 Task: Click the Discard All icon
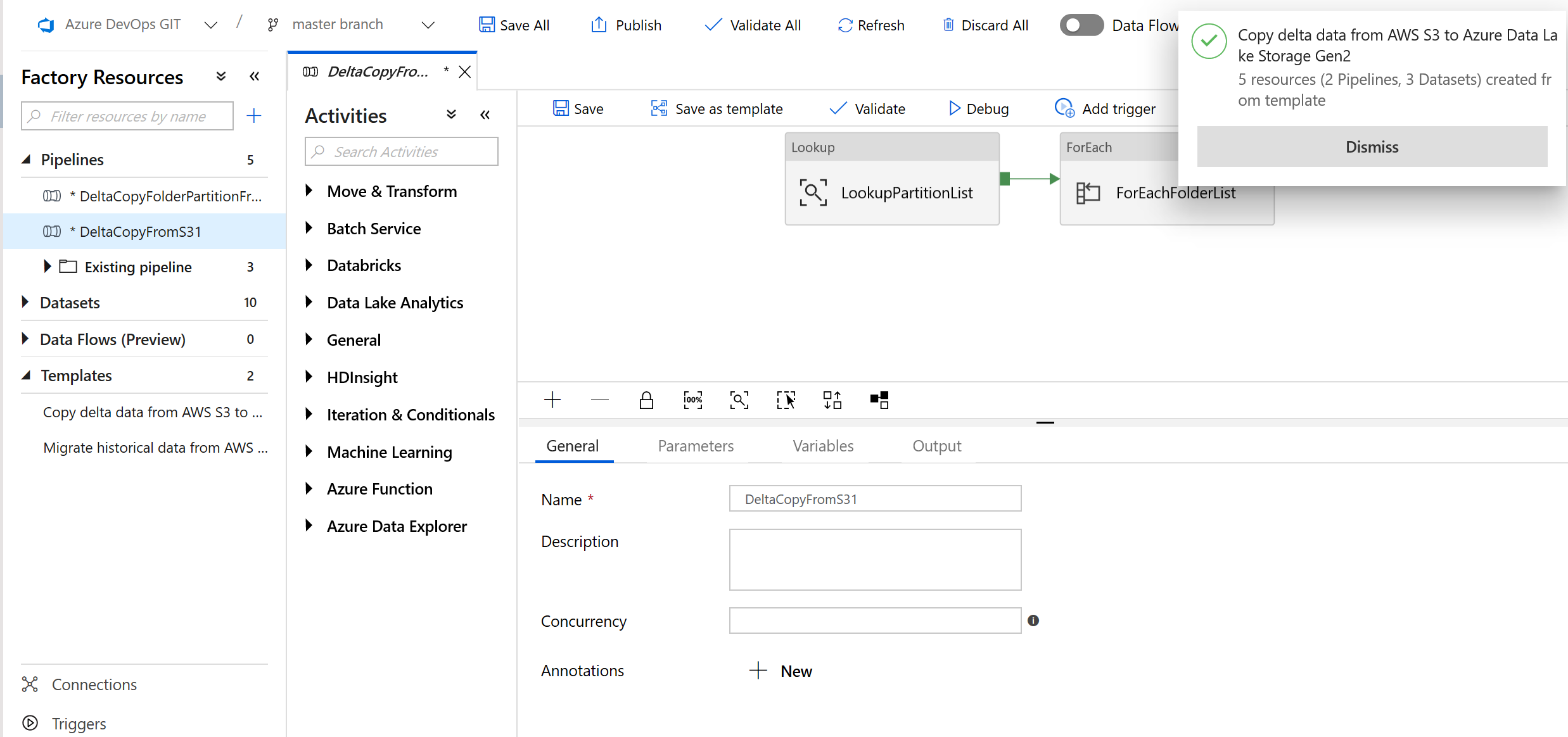click(947, 25)
